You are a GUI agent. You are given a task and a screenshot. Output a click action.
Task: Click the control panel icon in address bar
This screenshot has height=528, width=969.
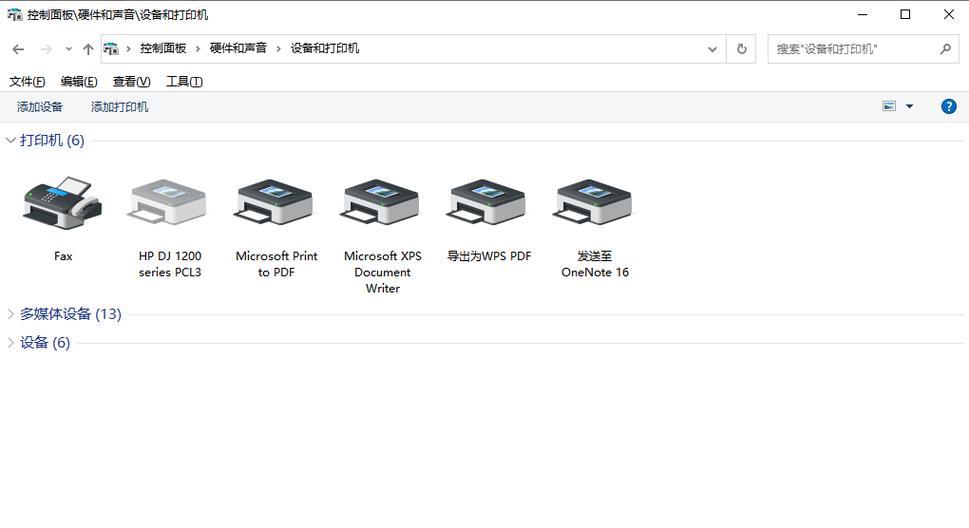coord(111,49)
